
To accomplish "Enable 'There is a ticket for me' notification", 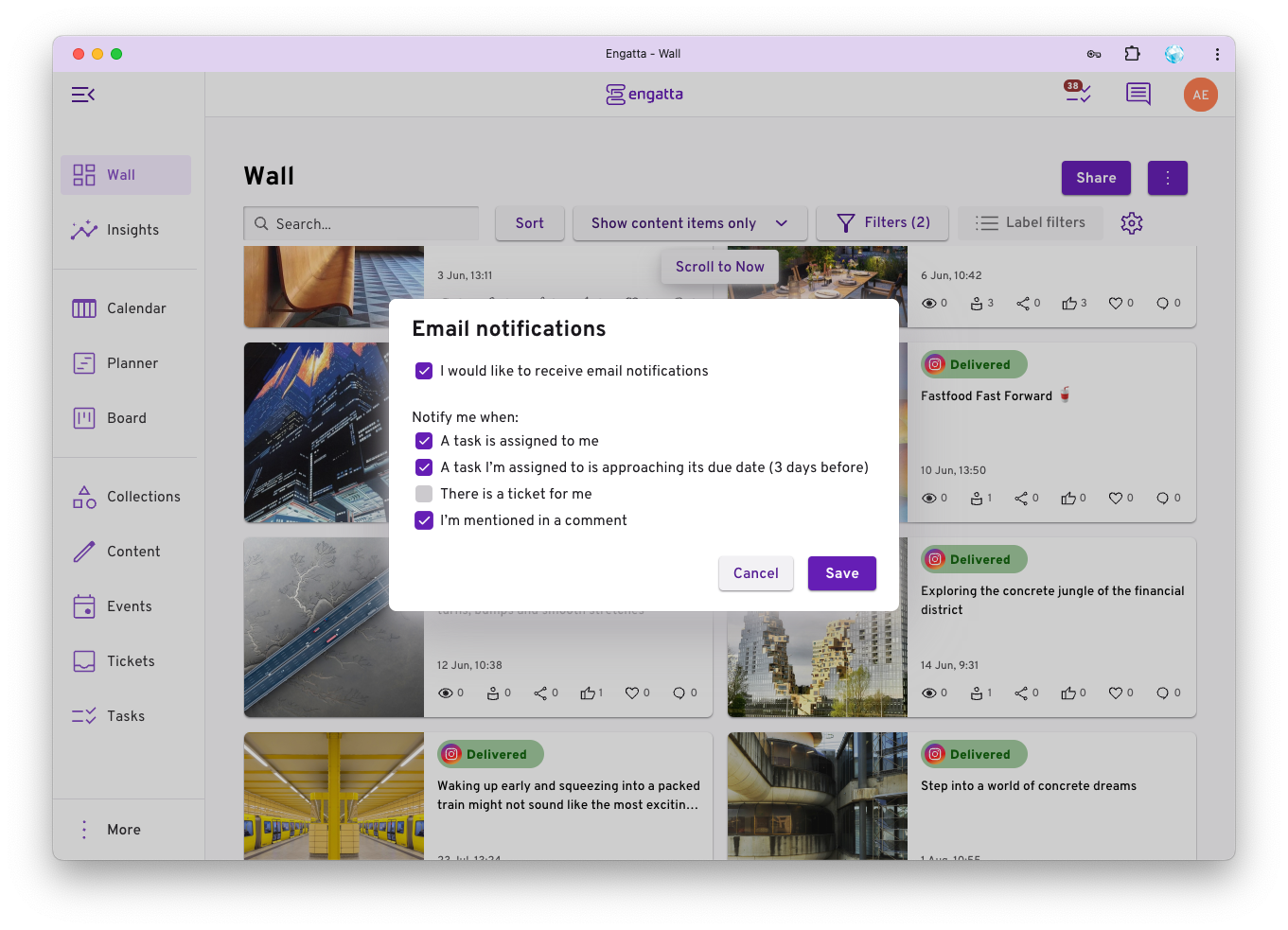I will coord(423,494).
